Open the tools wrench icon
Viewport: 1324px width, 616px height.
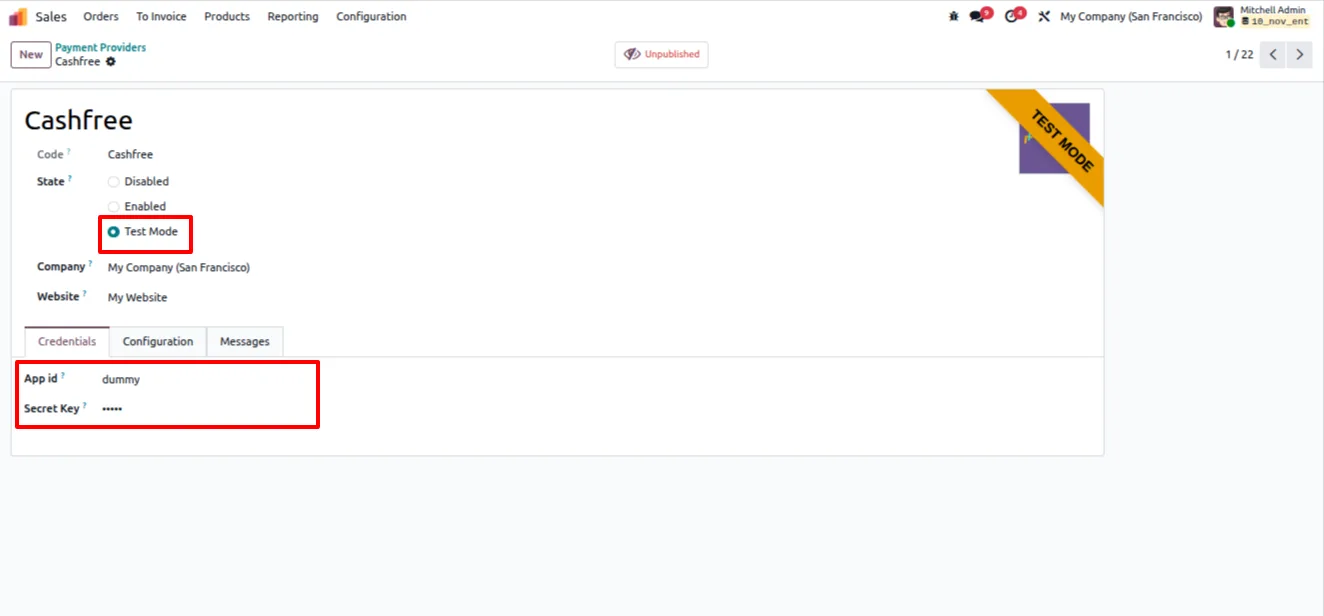[x=1044, y=16]
